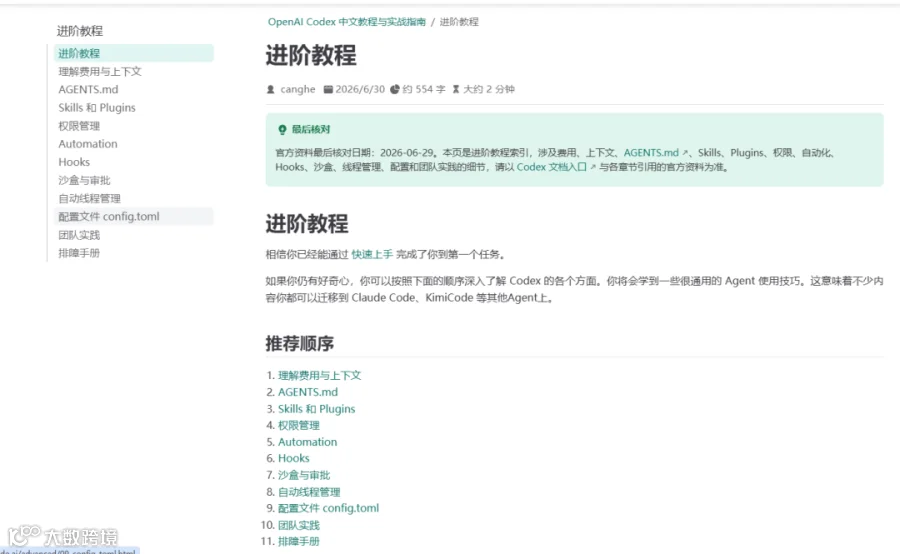The height and width of the screenshot is (554, 900).
Task: Open list link 9. 配置文件 config.toml
Action: point(328,508)
